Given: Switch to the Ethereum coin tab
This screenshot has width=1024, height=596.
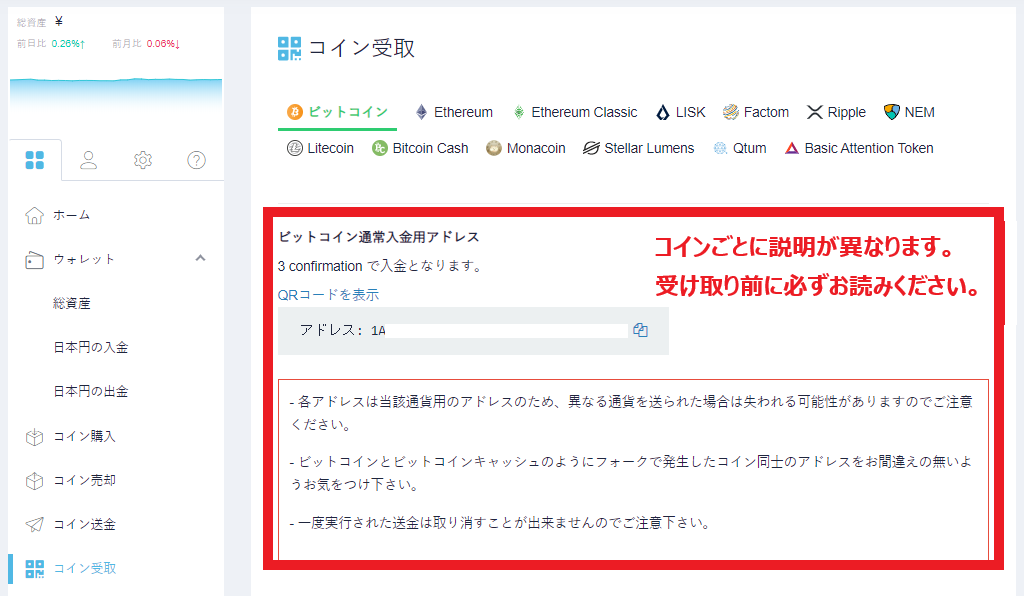Looking at the screenshot, I should click(454, 112).
